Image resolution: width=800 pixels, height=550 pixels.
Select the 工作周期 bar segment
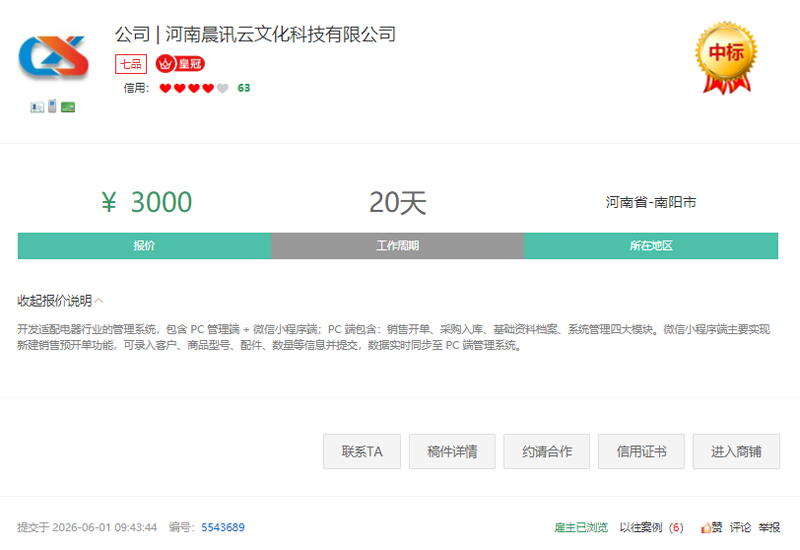click(x=397, y=246)
